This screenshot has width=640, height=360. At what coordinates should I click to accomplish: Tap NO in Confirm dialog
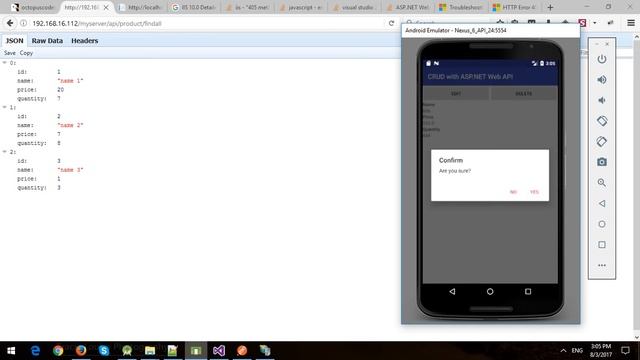(513, 192)
